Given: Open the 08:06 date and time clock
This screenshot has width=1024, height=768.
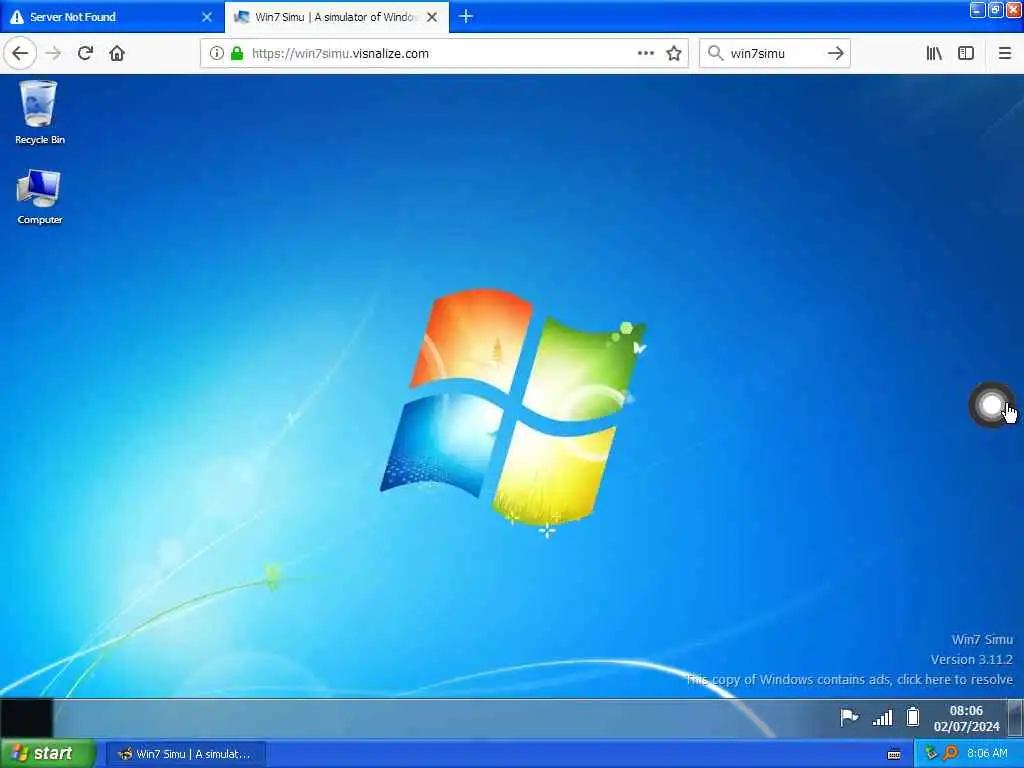Looking at the screenshot, I should coord(966,718).
